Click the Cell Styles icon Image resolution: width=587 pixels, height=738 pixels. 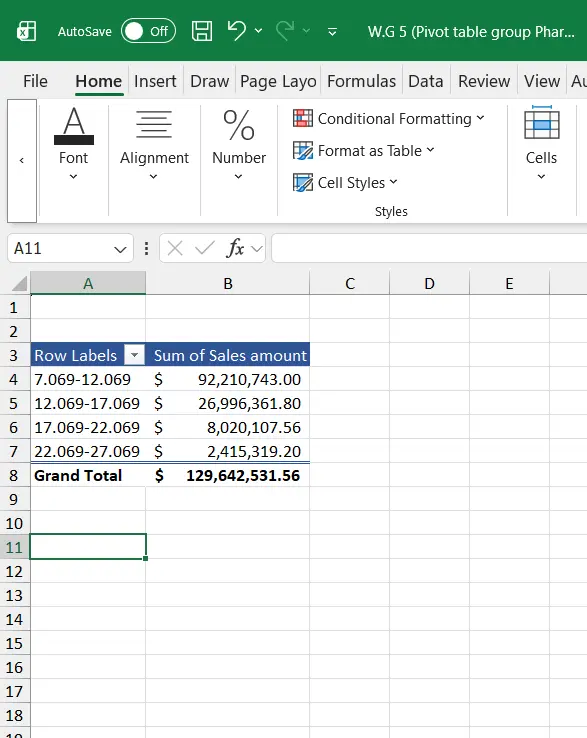click(303, 183)
